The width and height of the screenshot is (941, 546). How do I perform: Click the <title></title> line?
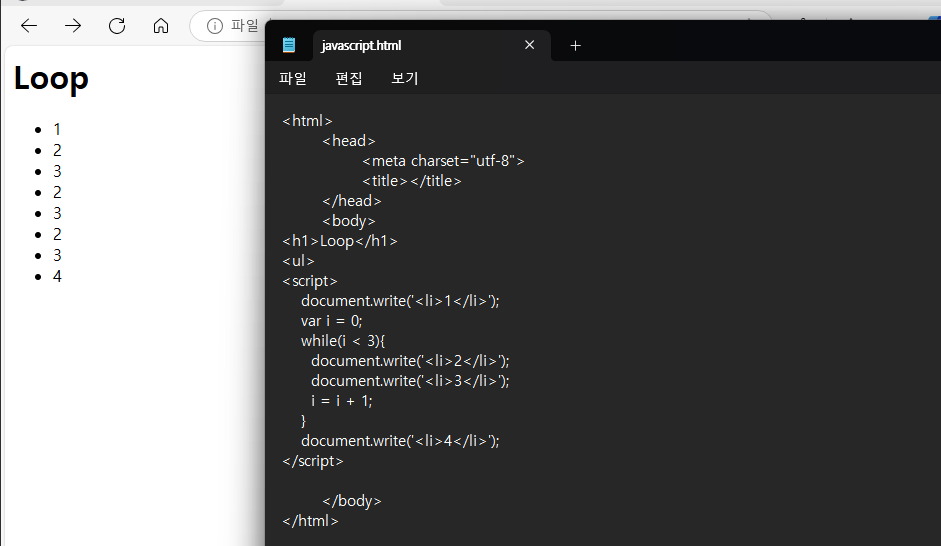[412, 181]
